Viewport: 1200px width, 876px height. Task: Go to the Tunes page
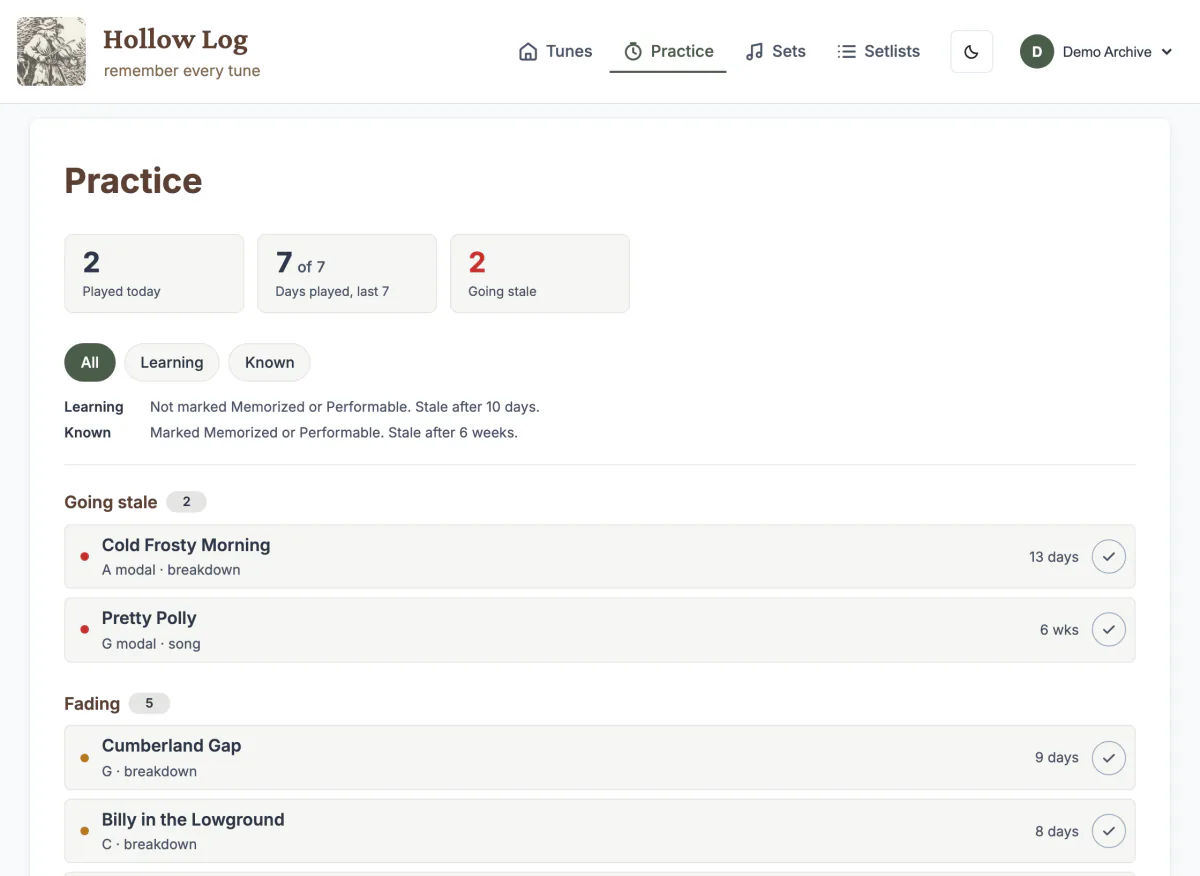click(x=555, y=51)
